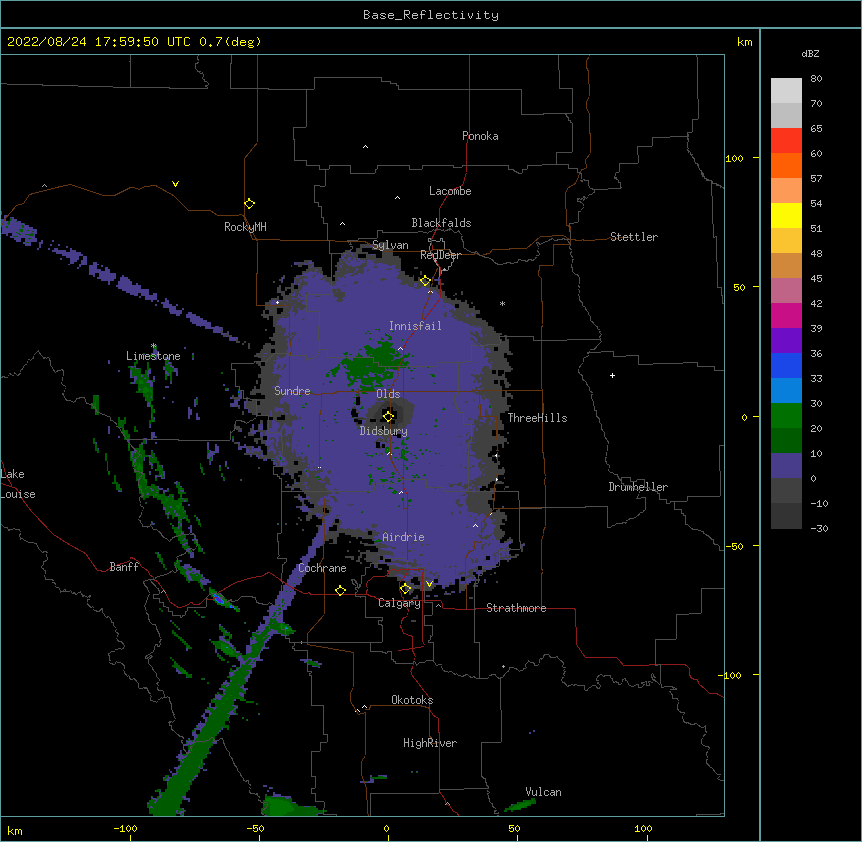Click the HighRiver city label
The height and width of the screenshot is (842, 862).
[430, 743]
